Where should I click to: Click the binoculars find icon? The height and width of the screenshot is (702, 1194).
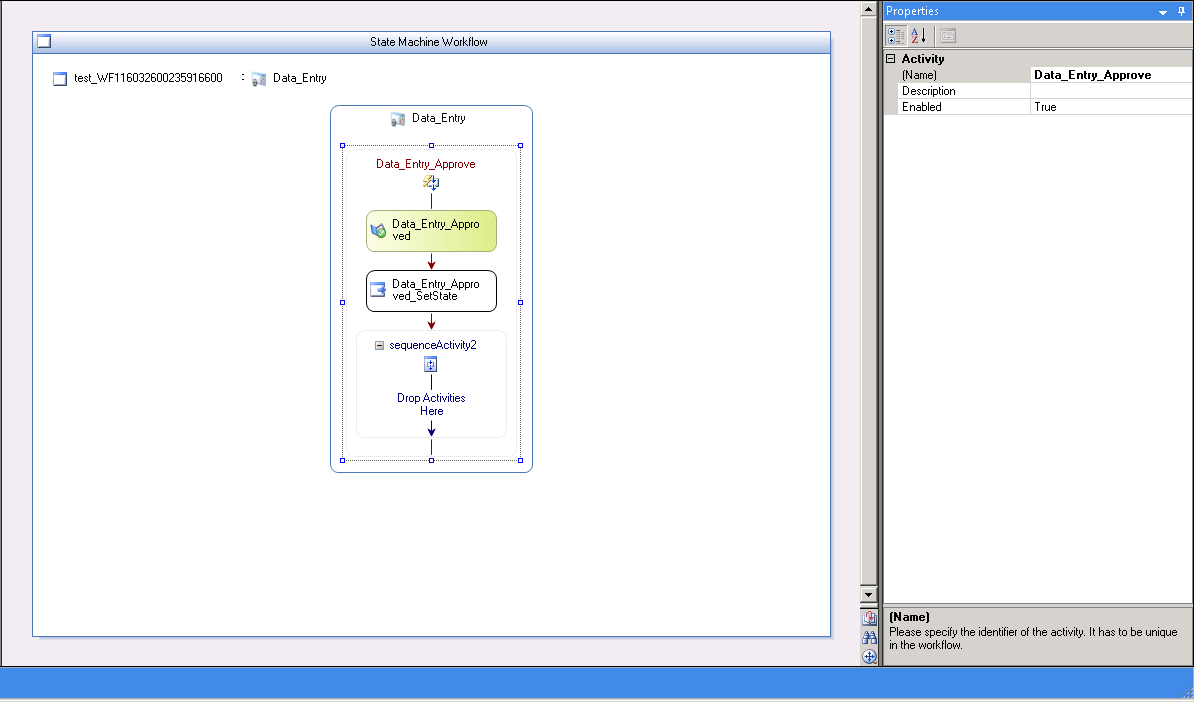(869, 637)
